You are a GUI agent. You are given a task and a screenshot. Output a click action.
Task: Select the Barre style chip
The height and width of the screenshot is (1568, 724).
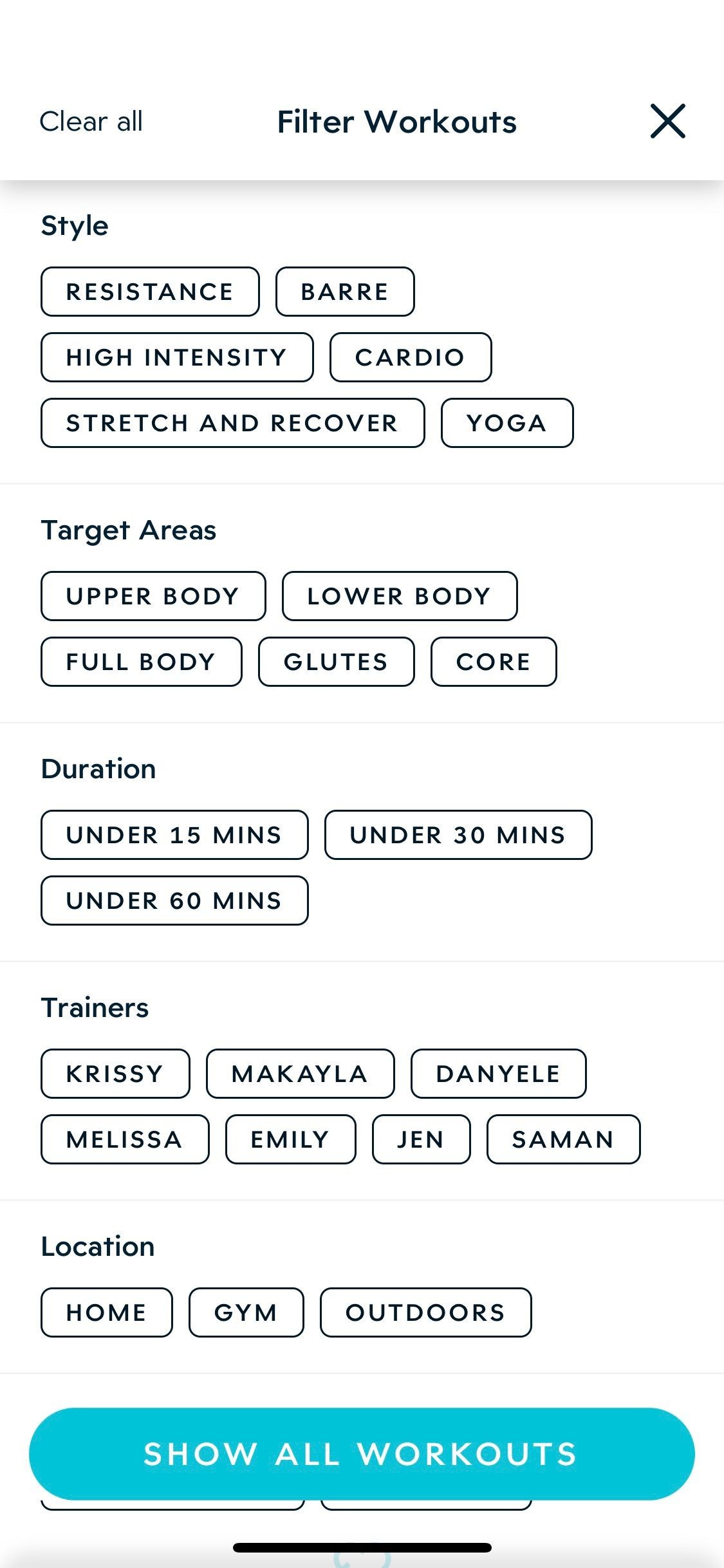(x=345, y=292)
